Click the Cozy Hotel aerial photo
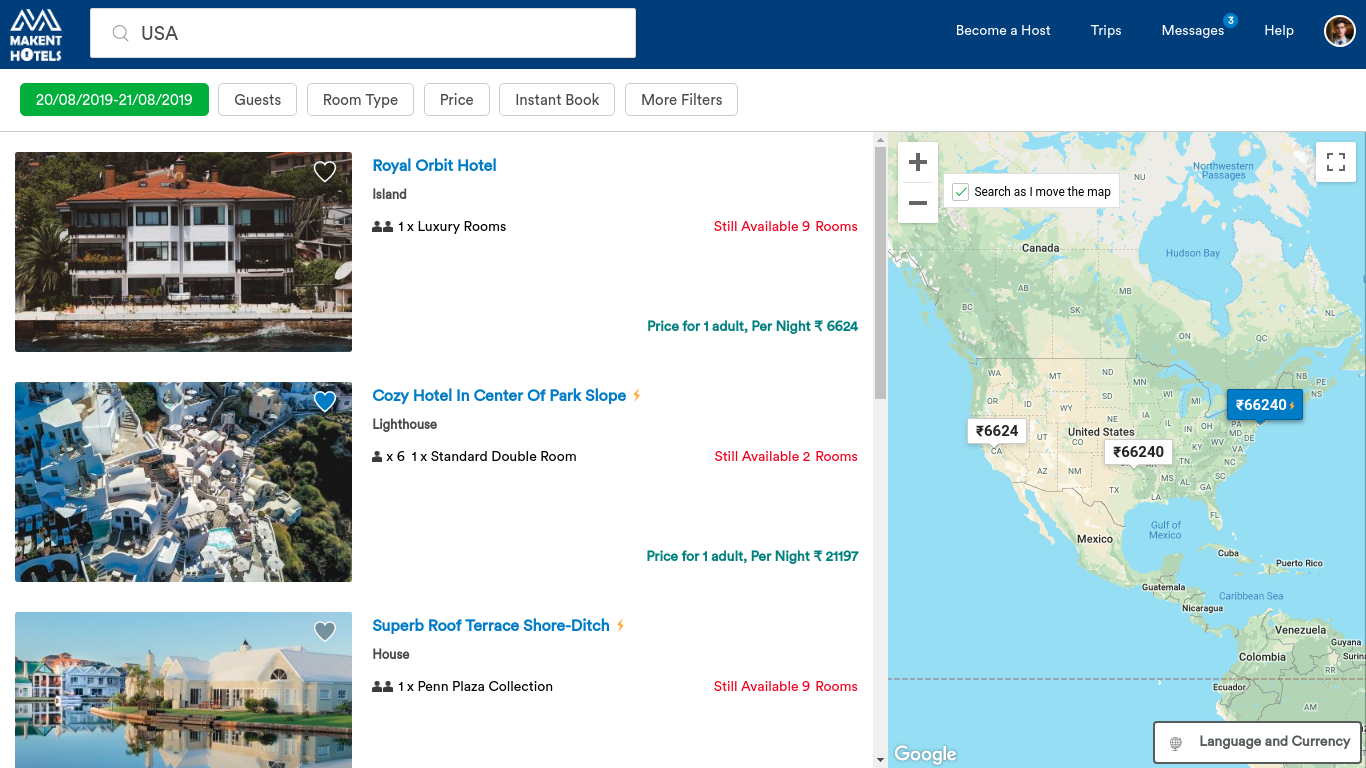 coord(183,482)
